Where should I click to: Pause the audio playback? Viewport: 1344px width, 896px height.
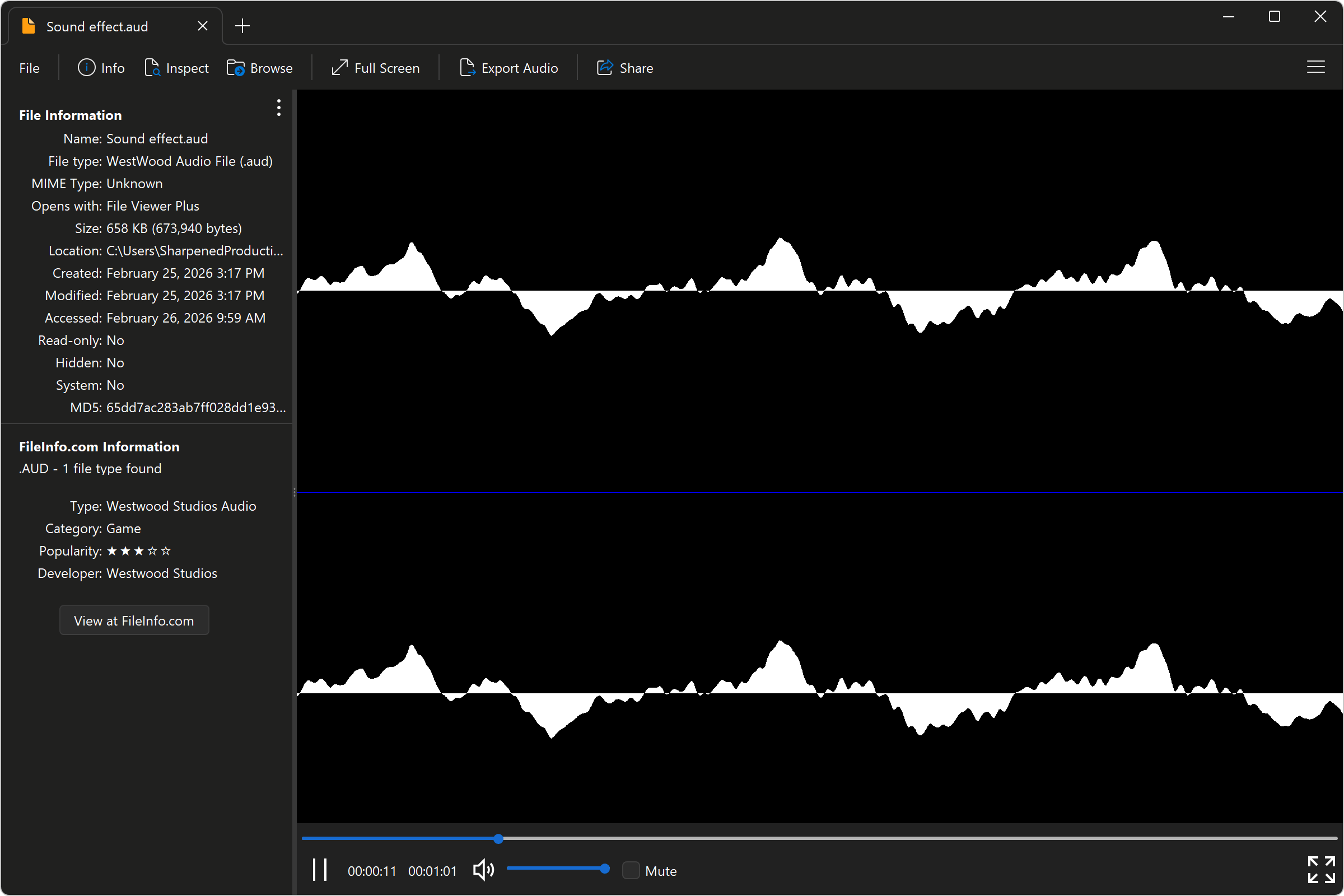tap(320, 870)
